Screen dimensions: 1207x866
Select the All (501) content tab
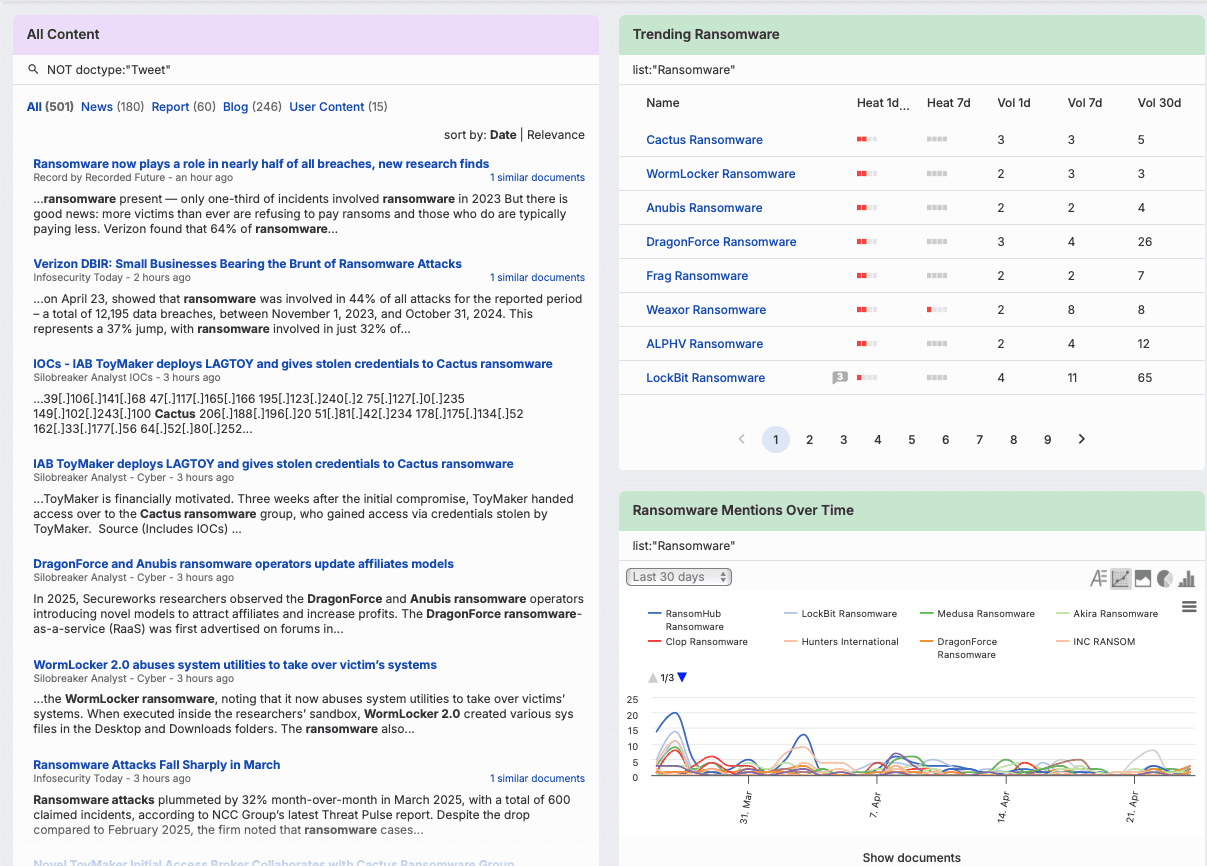(x=50, y=107)
